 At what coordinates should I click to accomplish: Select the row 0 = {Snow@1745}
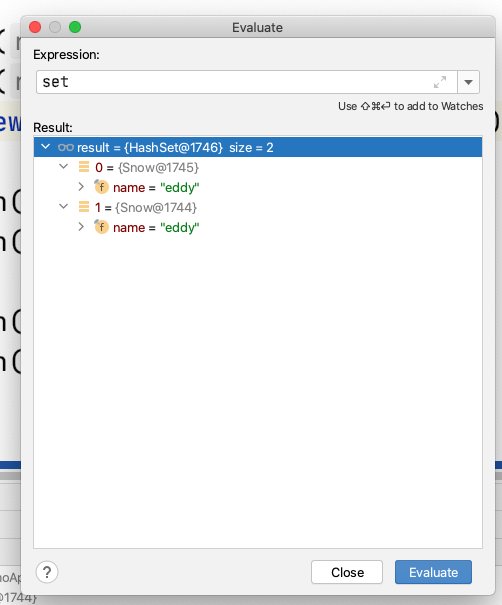tap(258, 167)
